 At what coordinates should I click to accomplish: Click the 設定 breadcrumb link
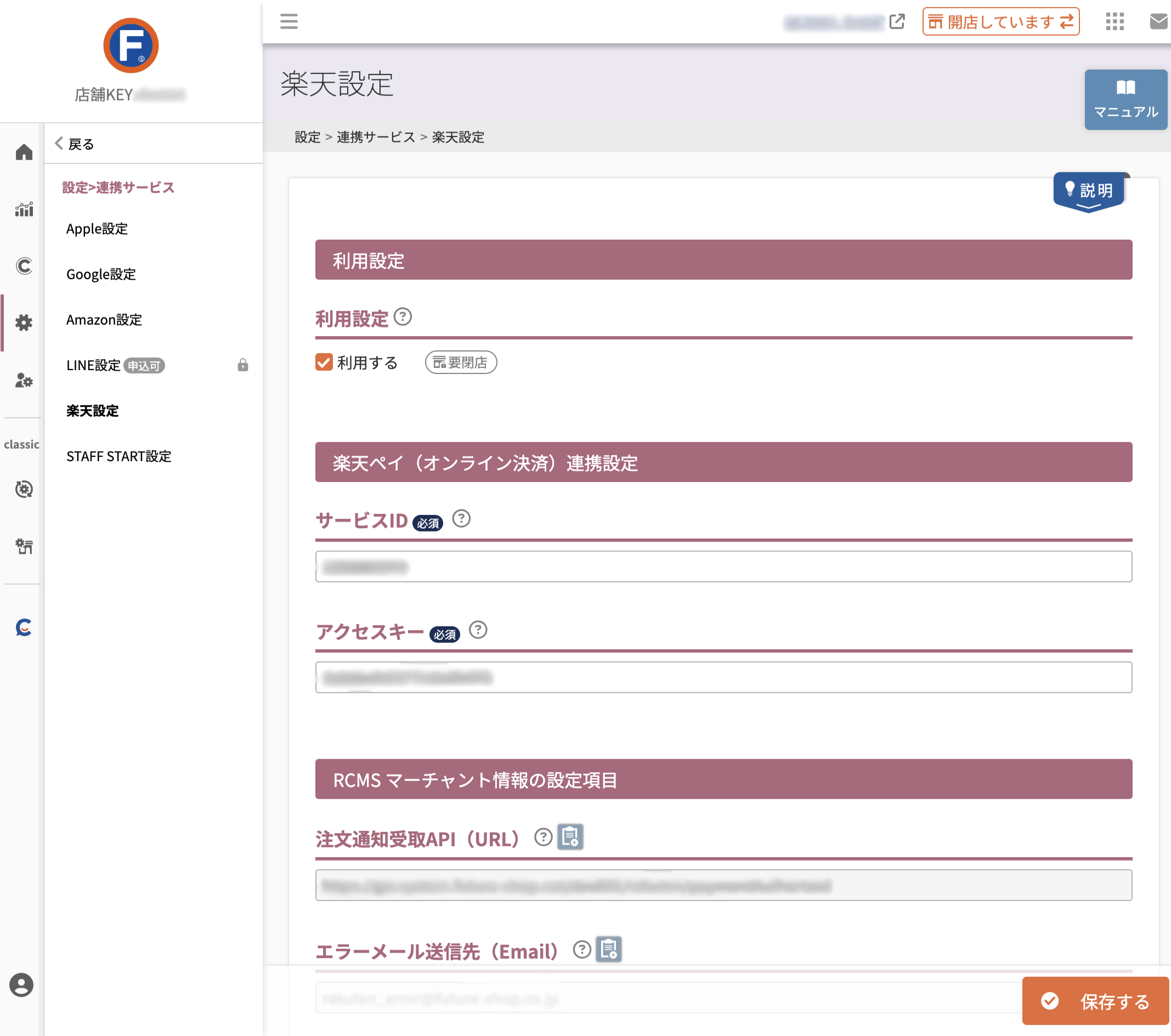pyautogui.click(x=308, y=137)
